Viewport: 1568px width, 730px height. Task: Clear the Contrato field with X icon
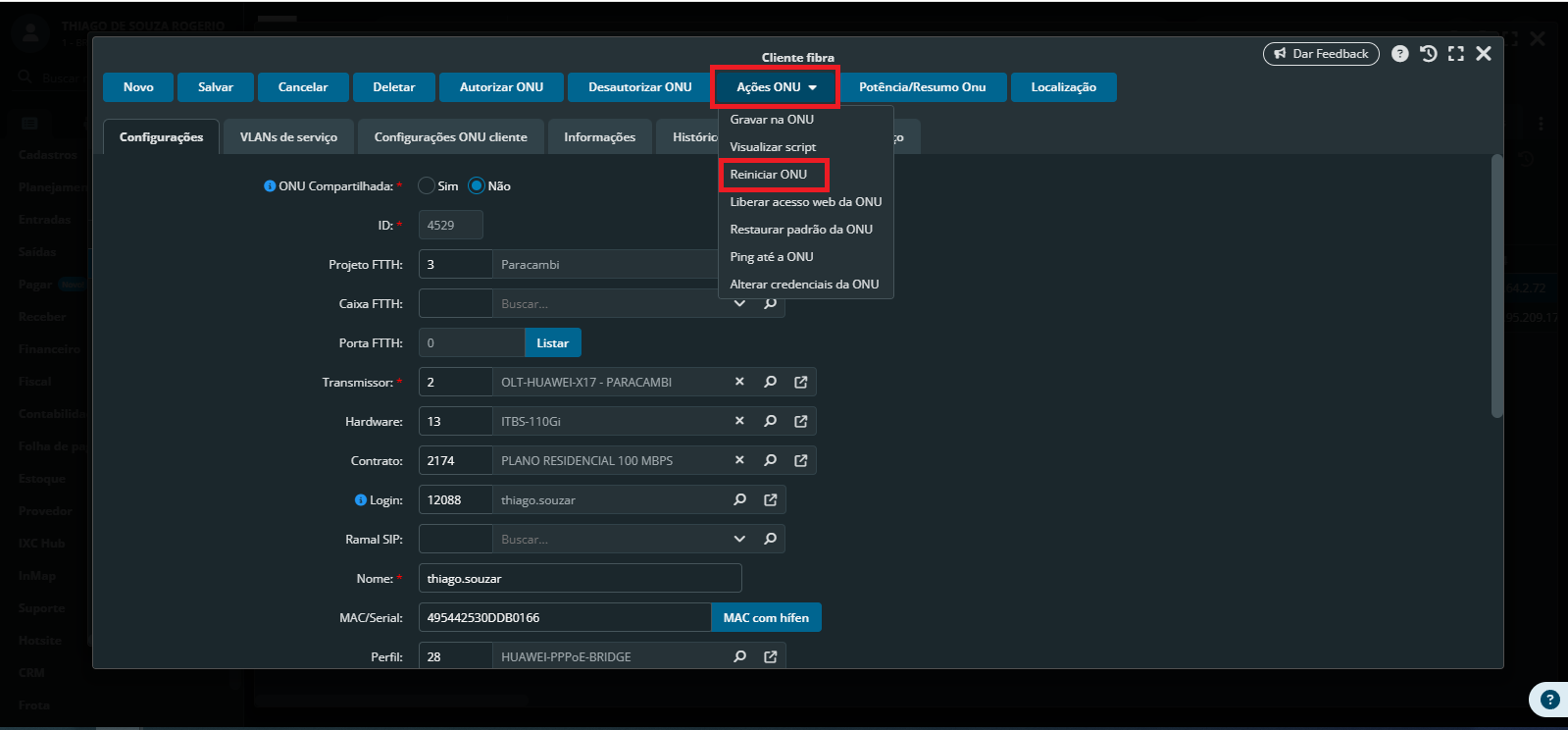pos(739,460)
